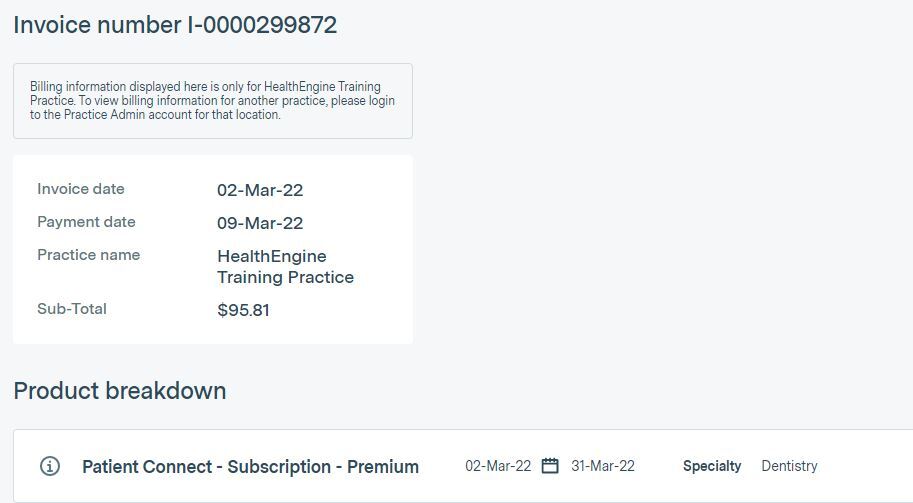Screen dimensions: 913x503
Task: Click the info icon beside Patient Connect
Action: point(50,466)
